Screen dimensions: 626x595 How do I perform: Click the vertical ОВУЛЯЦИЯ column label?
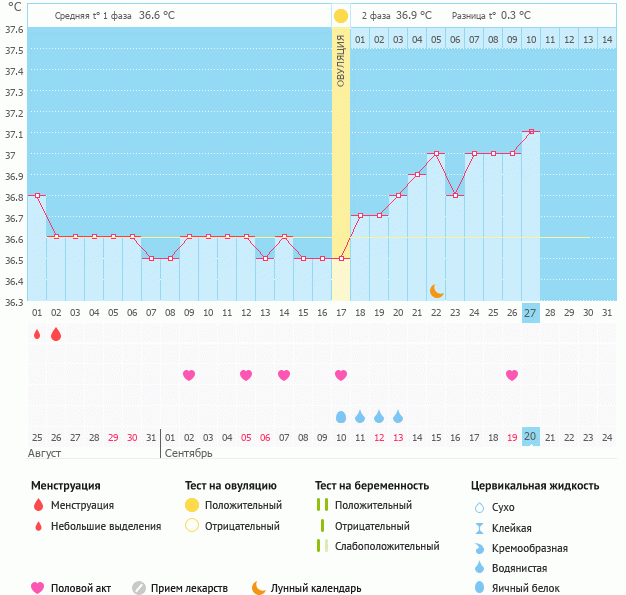[341, 62]
